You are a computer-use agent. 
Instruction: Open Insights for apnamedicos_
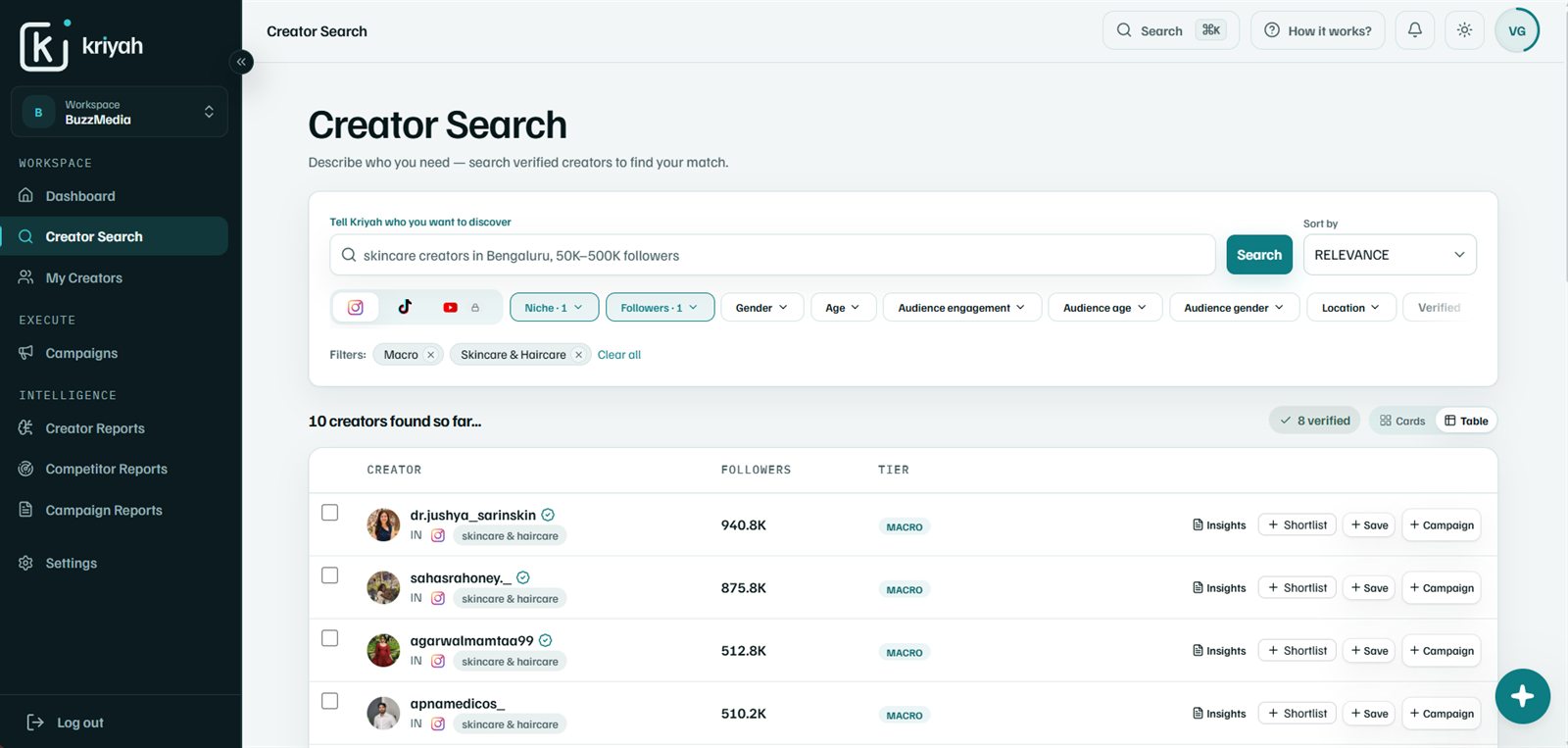coord(1219,714)
